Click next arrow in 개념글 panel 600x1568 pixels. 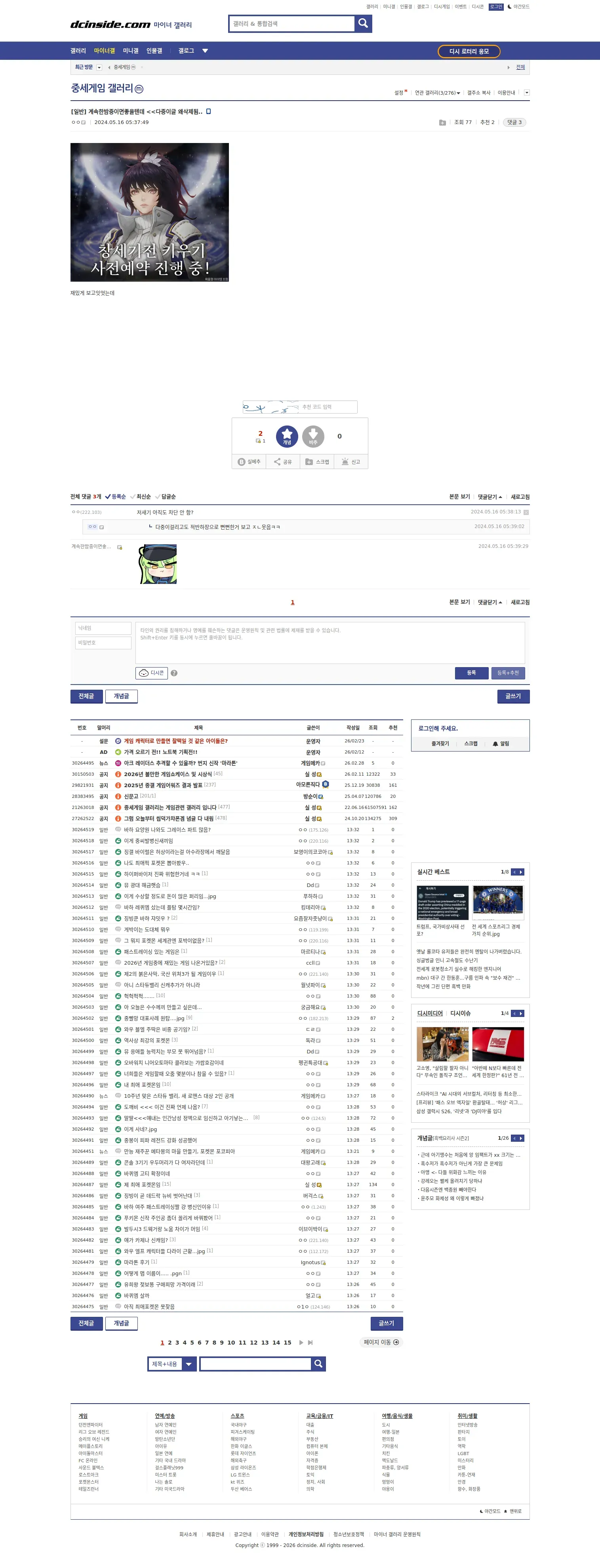click(521, 1138)
